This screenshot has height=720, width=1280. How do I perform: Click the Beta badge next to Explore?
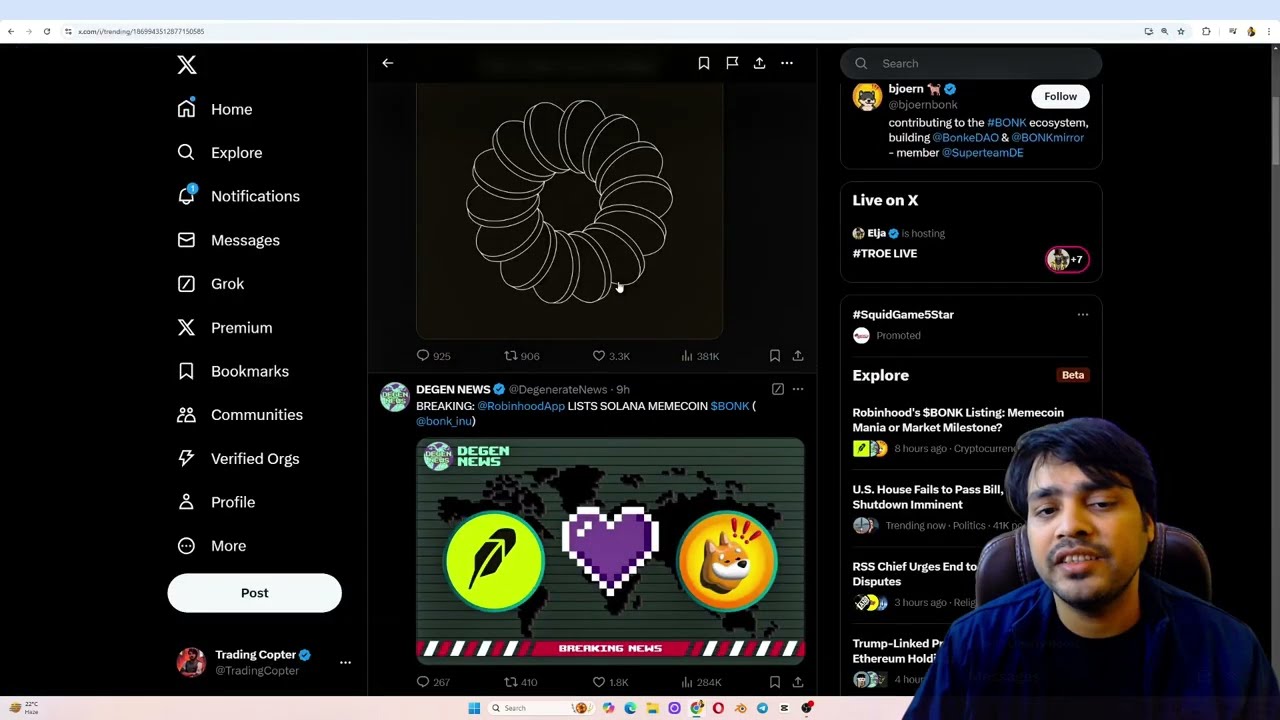click(x=1073, y=375)
